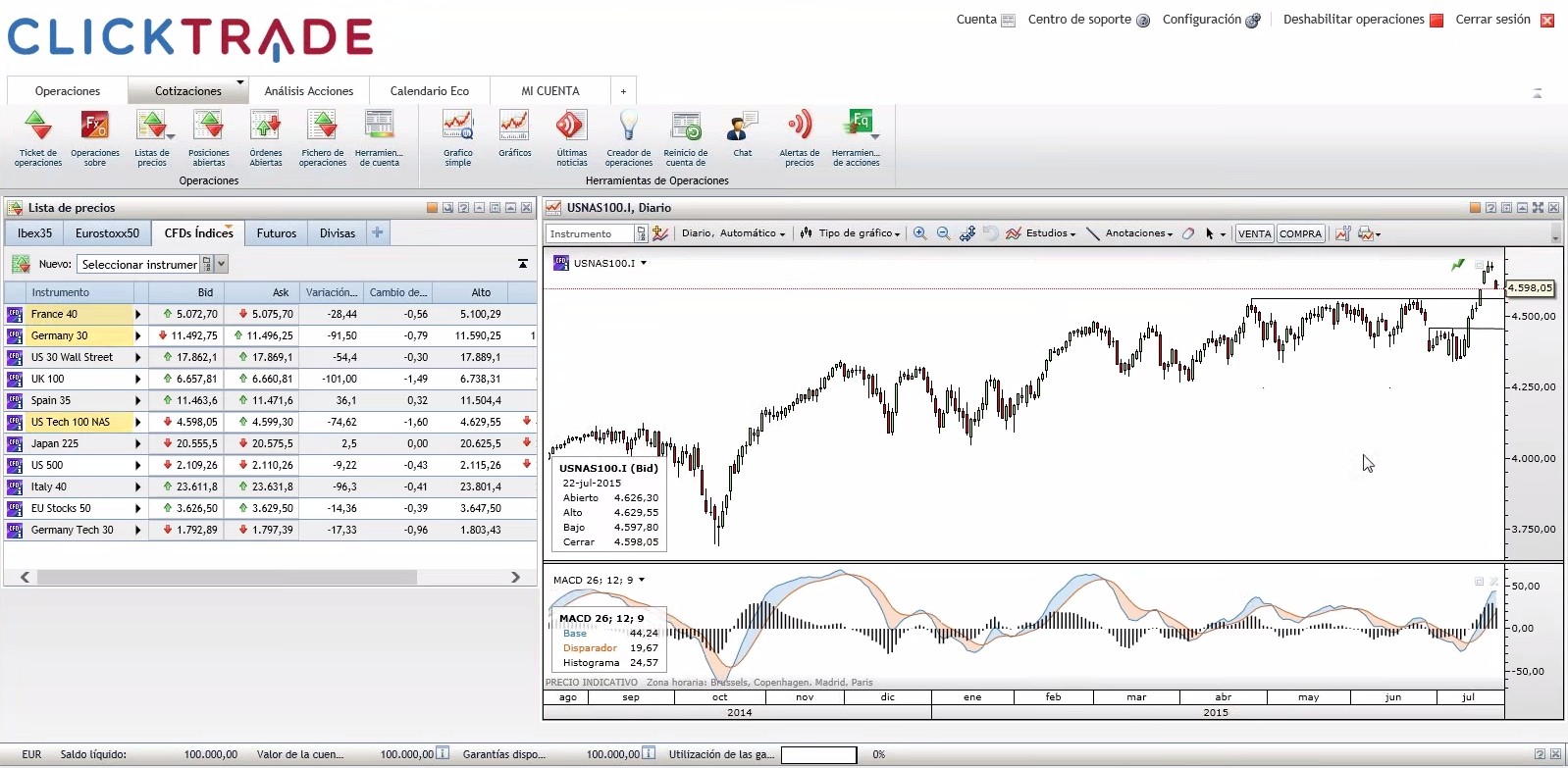Open Operaciones sobre Fx tool

(95, 138)
